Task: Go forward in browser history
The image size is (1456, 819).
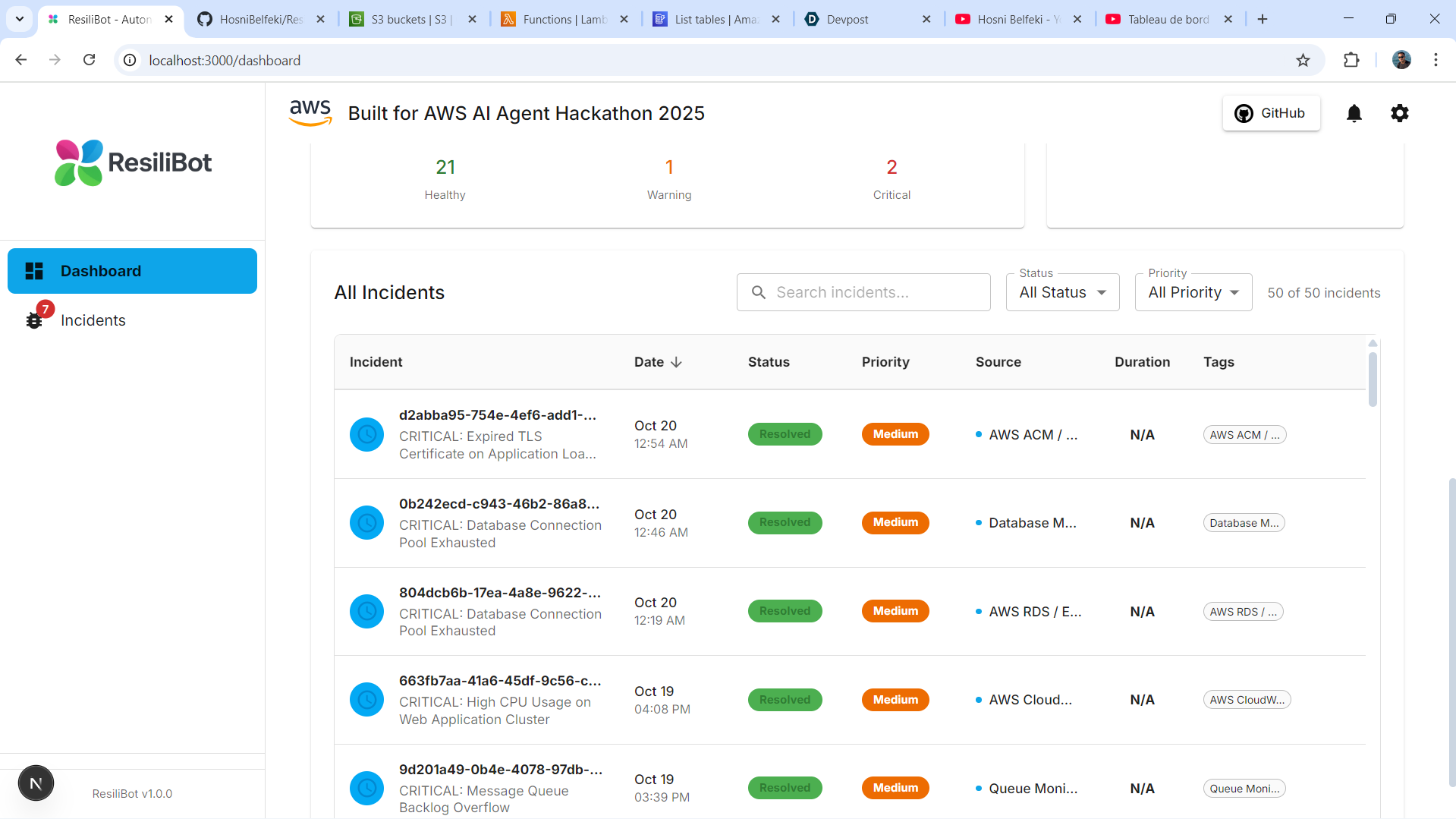Action: pyautogui.click(x=55, y=60)
